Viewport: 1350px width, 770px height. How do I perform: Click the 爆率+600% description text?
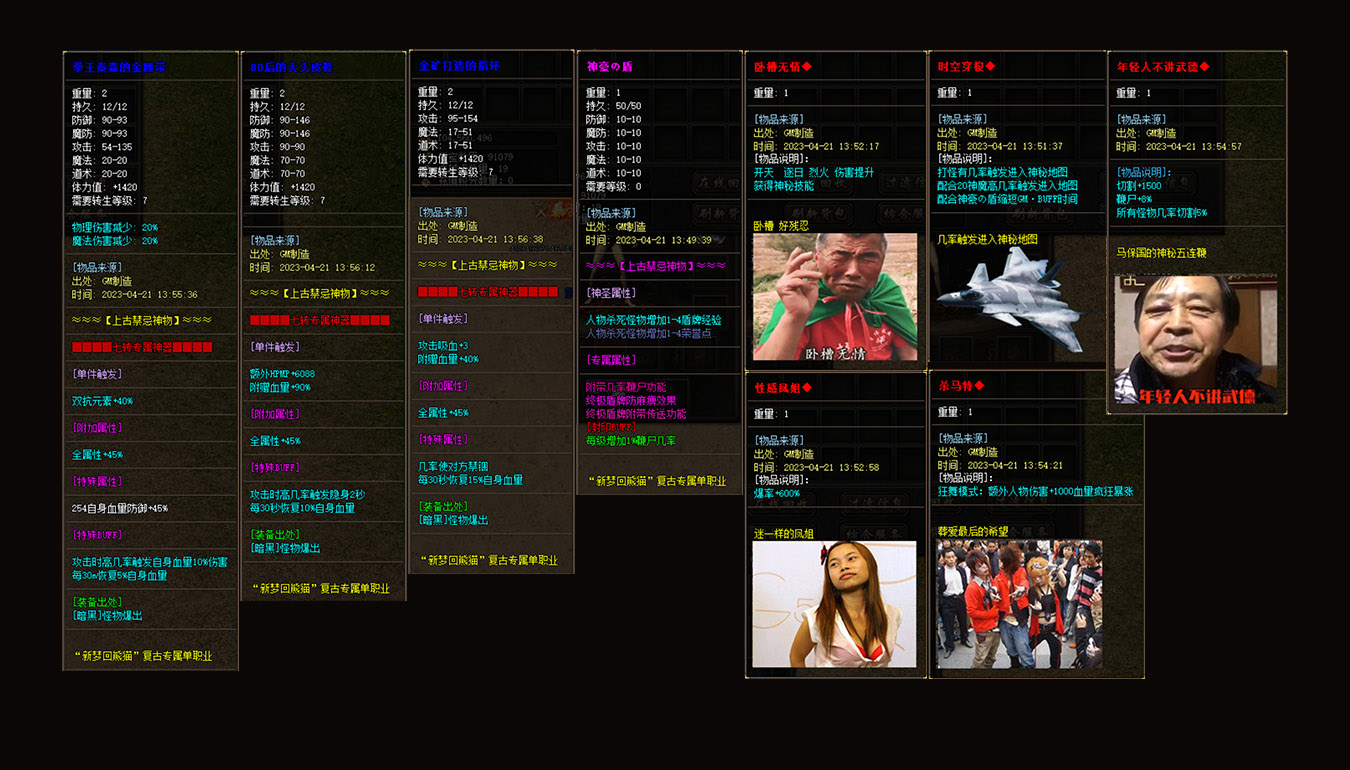click(x=777, y=493)
